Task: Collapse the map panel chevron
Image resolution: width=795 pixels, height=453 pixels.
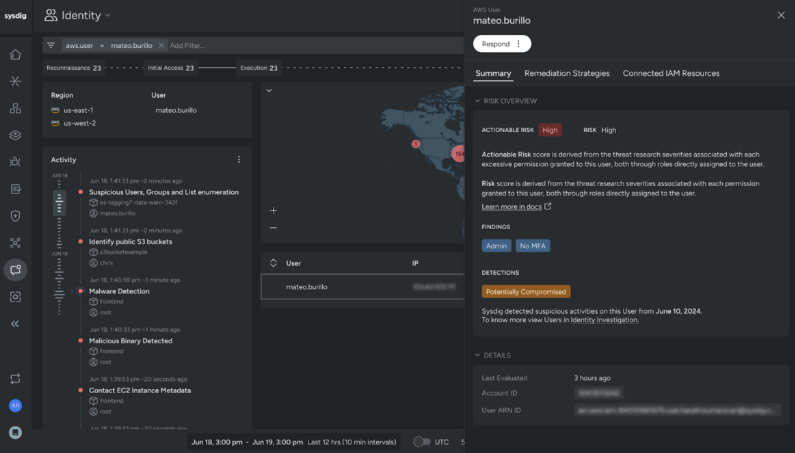Action: click(269, 91)
